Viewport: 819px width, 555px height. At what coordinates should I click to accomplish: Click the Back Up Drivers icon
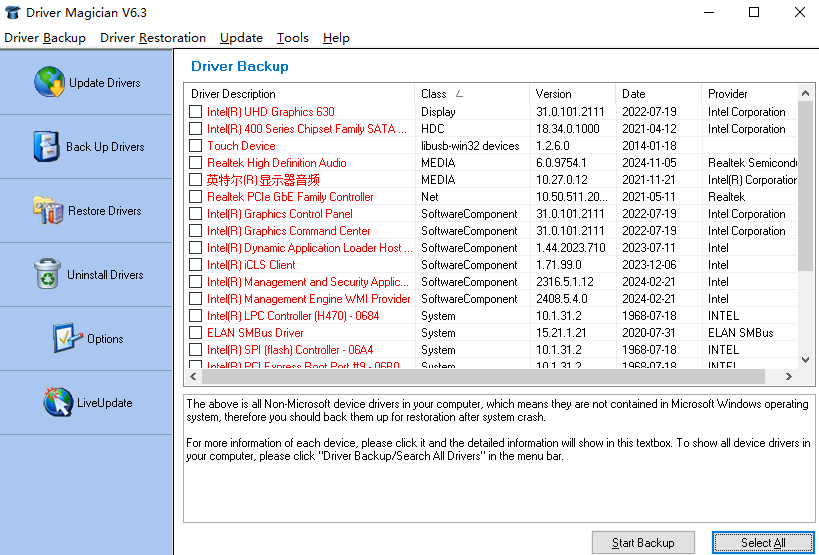pos(46,146)
